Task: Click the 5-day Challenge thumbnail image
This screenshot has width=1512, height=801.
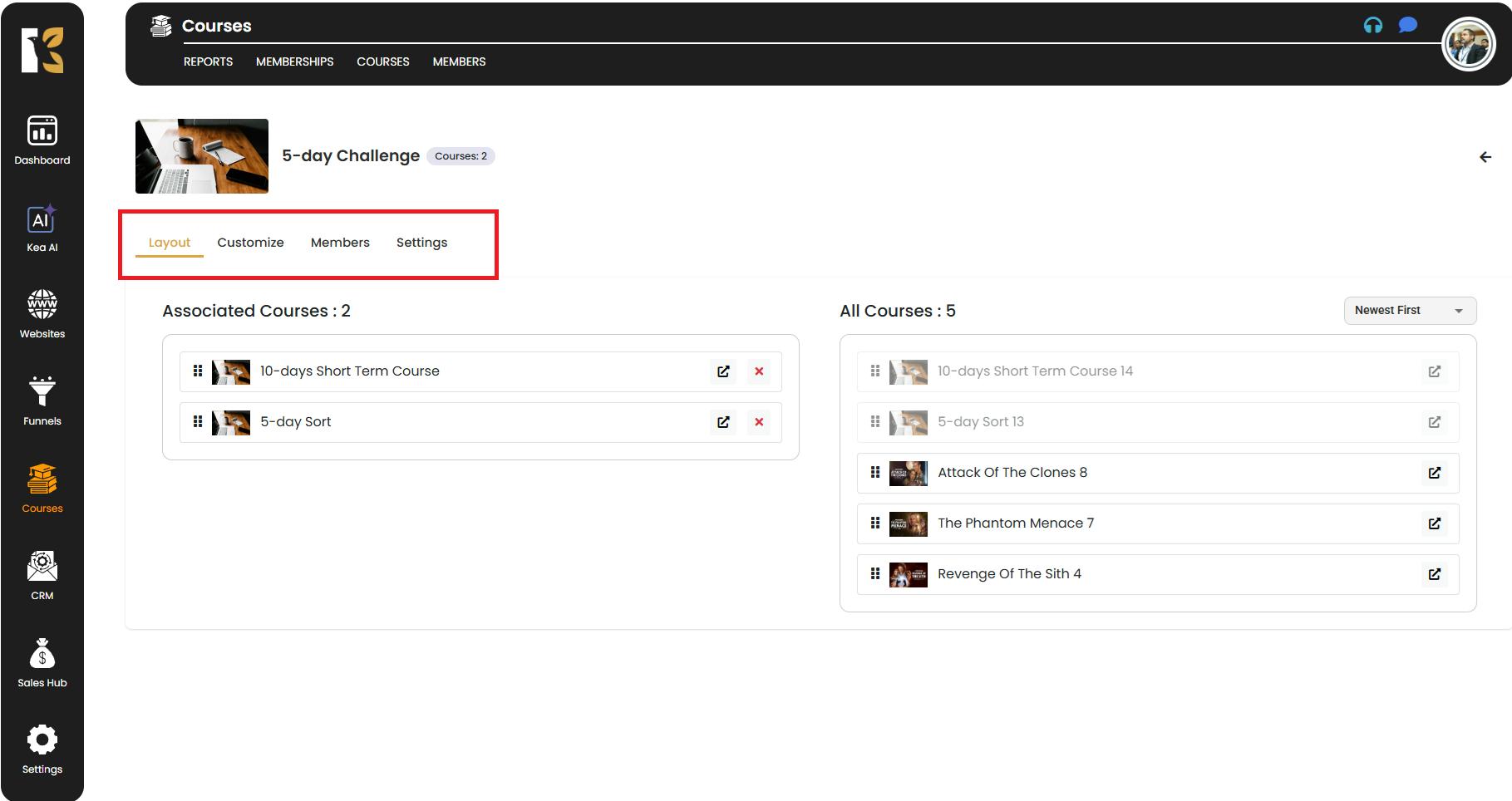Action: coord(202,156)
